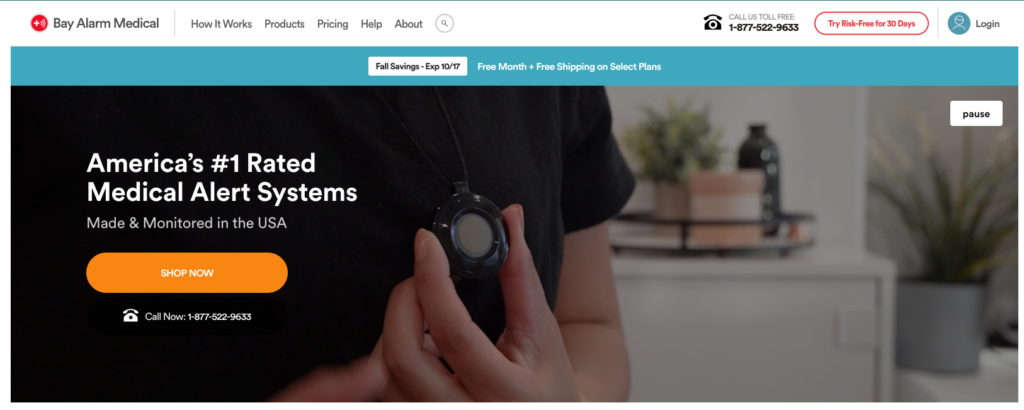The image size is (1024, 410).
Task: Click the Login link
Action: click(x=987, y=24)
